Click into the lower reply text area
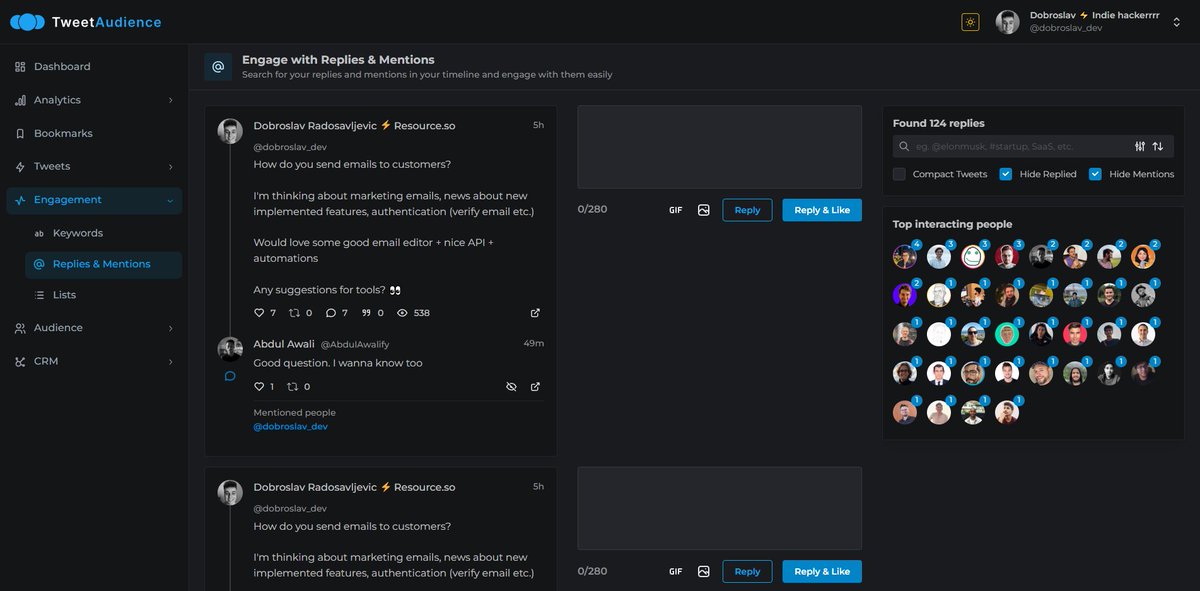Screen dimensions: 1200x591 tap(719, 509)
